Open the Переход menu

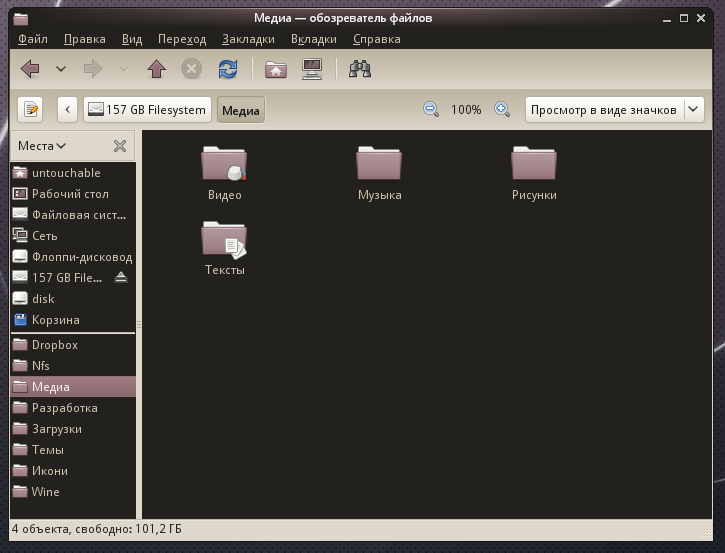pyautogui.click(x=182, y=39)
